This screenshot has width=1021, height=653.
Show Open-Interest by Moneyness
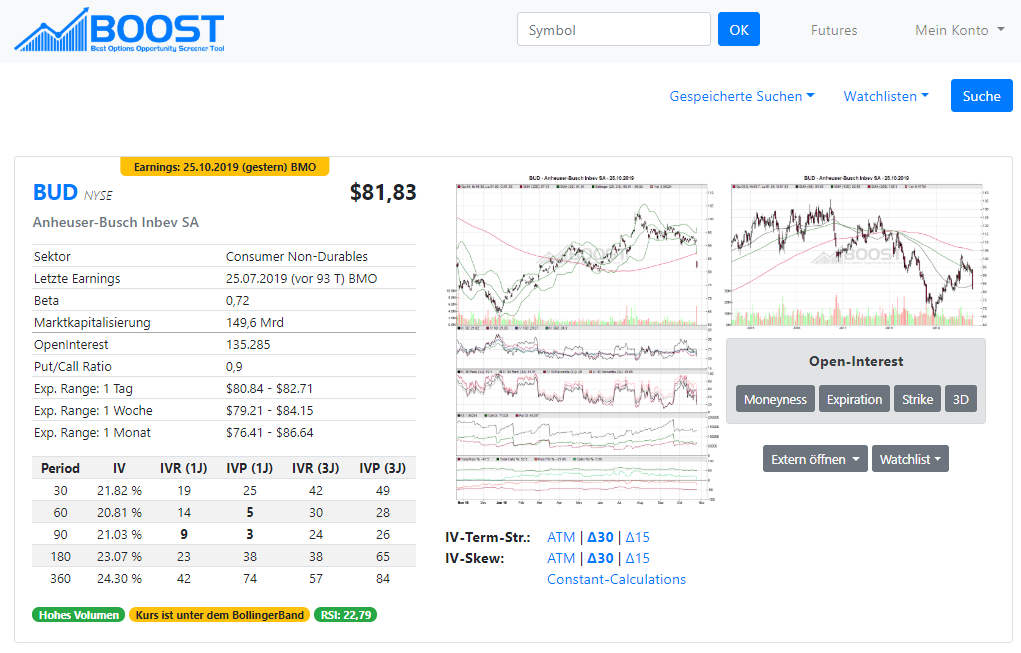(775, 399)
